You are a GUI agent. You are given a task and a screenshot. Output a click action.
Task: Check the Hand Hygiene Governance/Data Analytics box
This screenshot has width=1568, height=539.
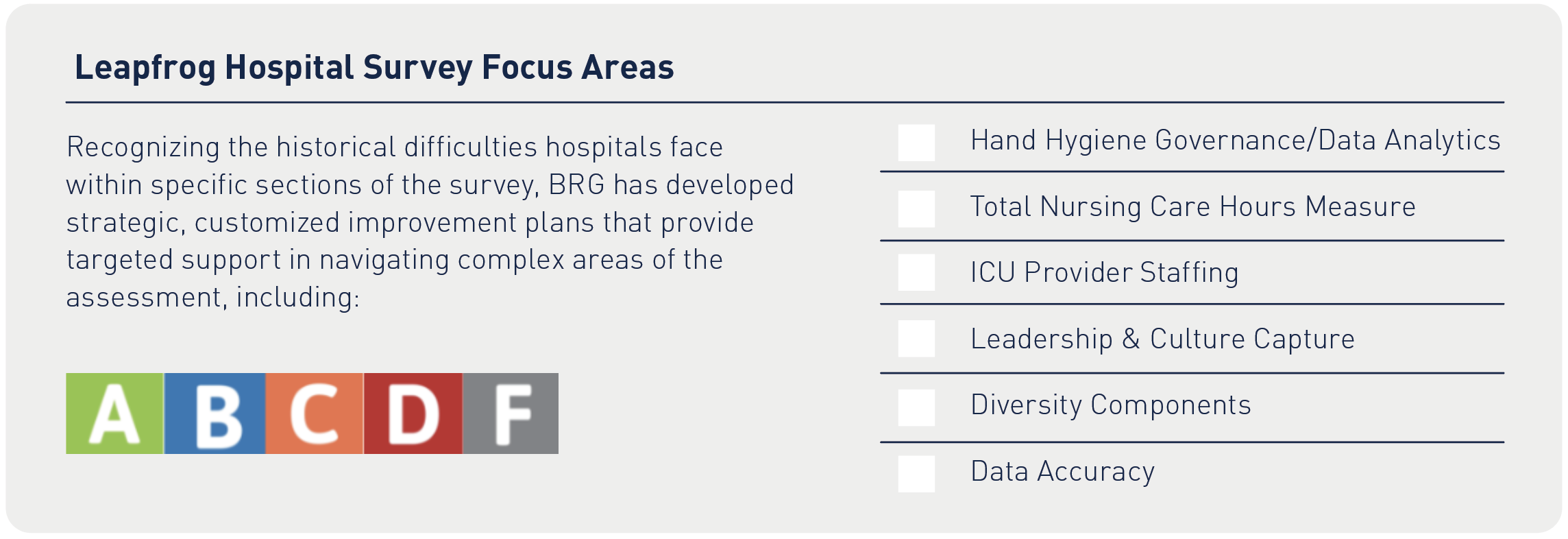point(916,143)
